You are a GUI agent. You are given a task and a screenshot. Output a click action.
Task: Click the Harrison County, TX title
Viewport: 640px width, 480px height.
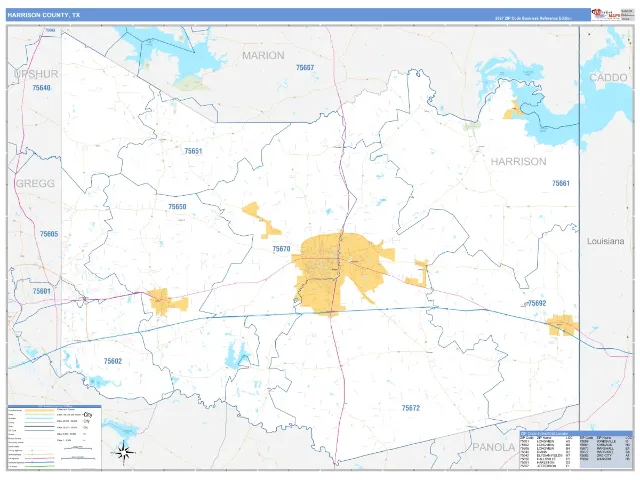44,15
